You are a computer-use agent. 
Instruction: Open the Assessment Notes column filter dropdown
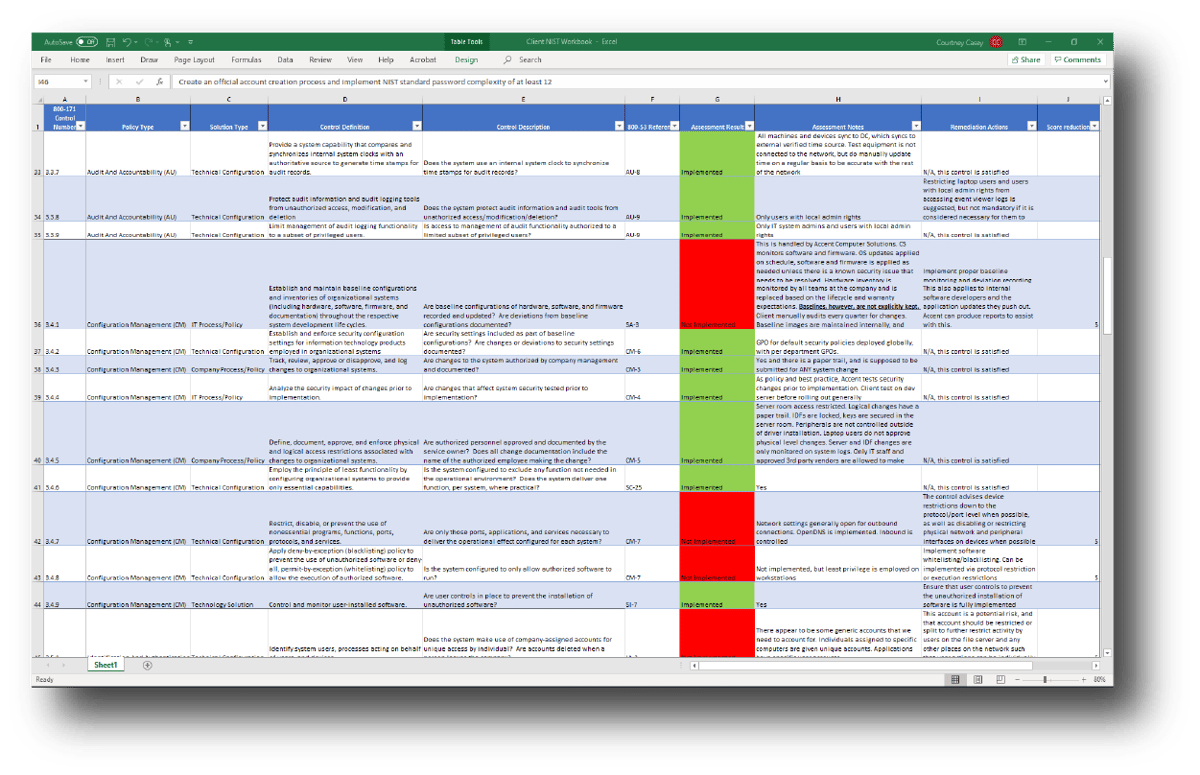(x=914, y=126)
